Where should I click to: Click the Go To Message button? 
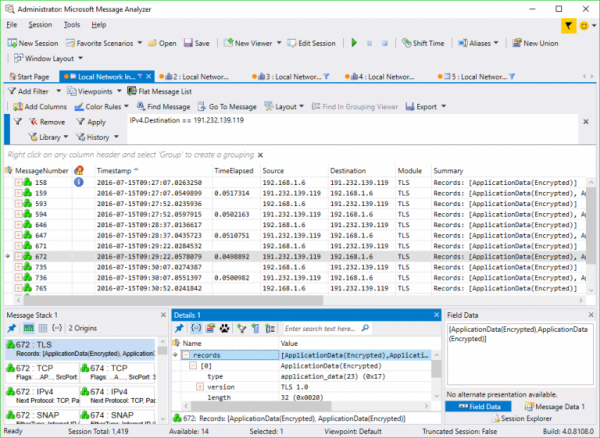(x=227, y=107)
